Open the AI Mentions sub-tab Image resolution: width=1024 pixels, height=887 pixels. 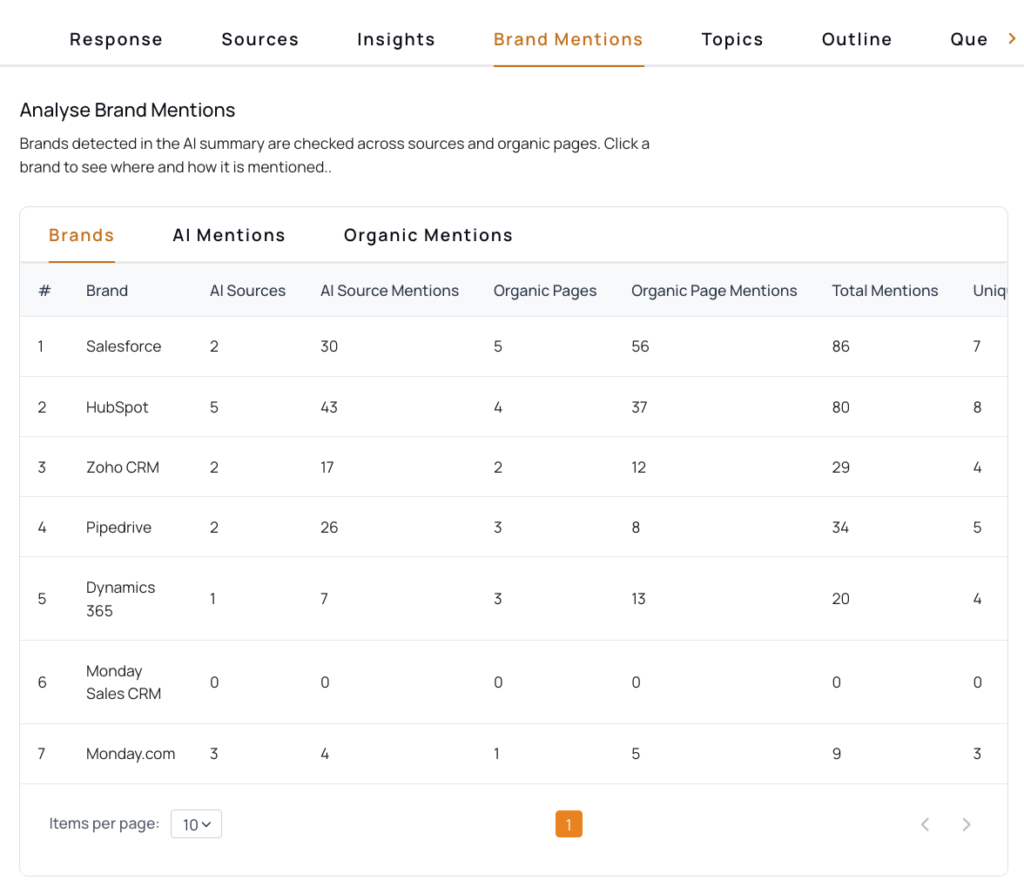pos(229,236)
